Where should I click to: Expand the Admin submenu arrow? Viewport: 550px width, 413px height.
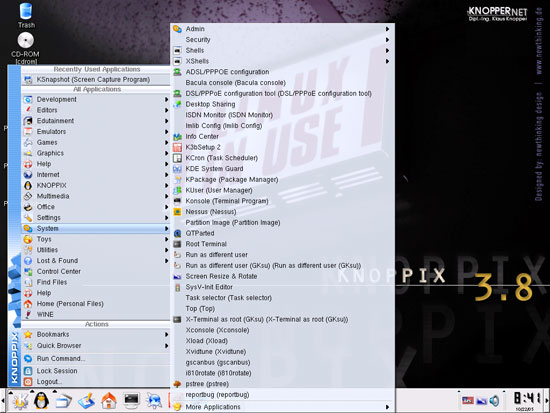click(387, 29)
